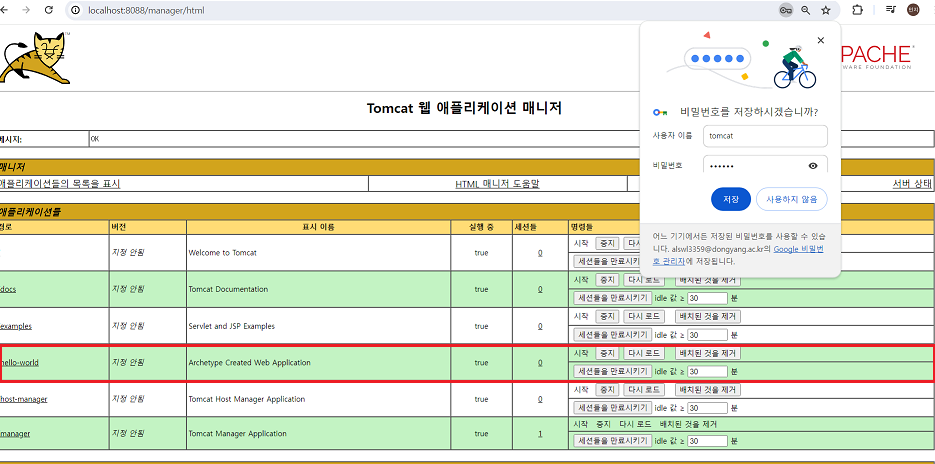
Task: Click 중지 for hello-world
Action: click(607, 353)
